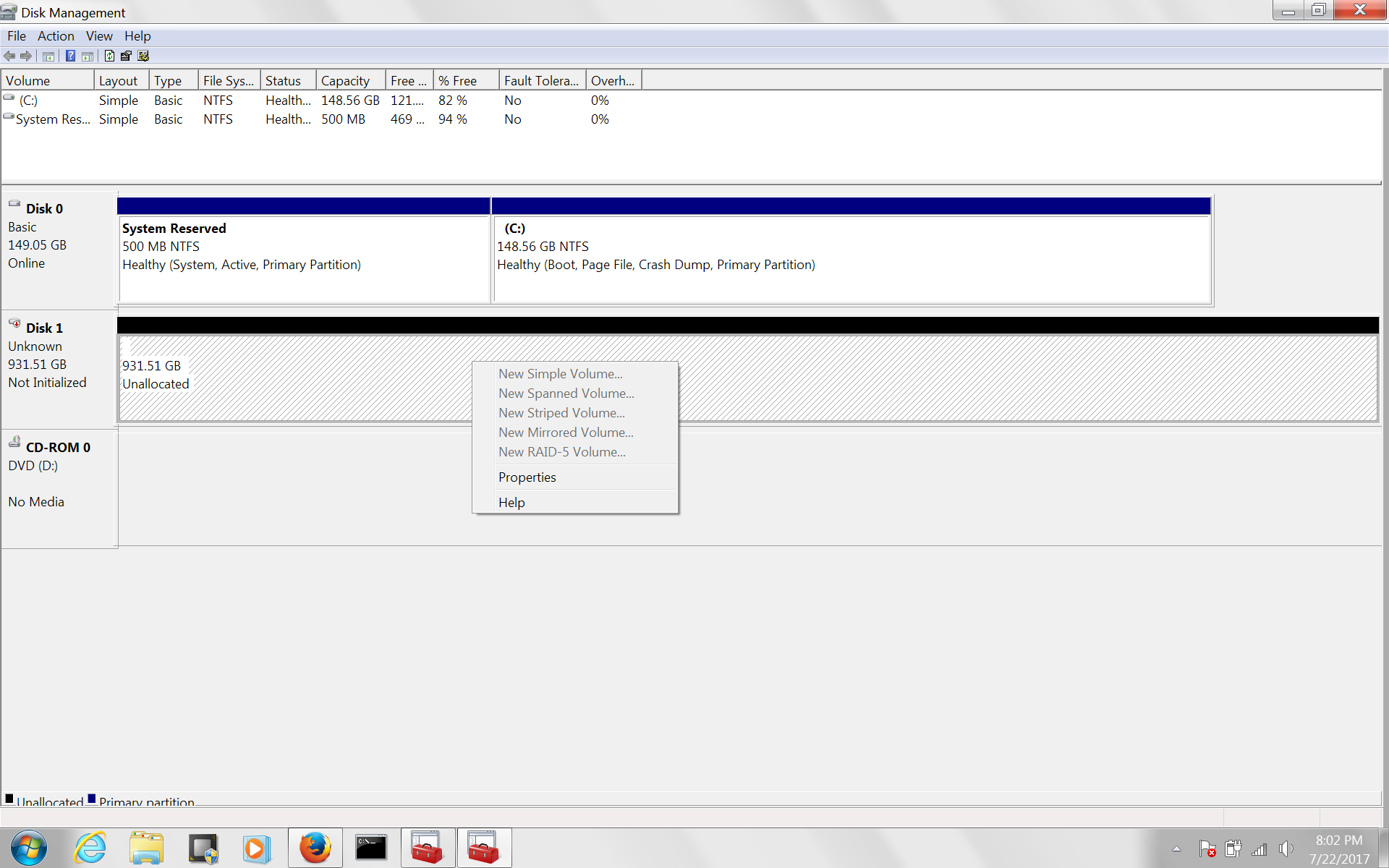This screenshot has height=868, width=1389.
Task: Switch to second red toolbox taskbar window
Action: [485, 848]
